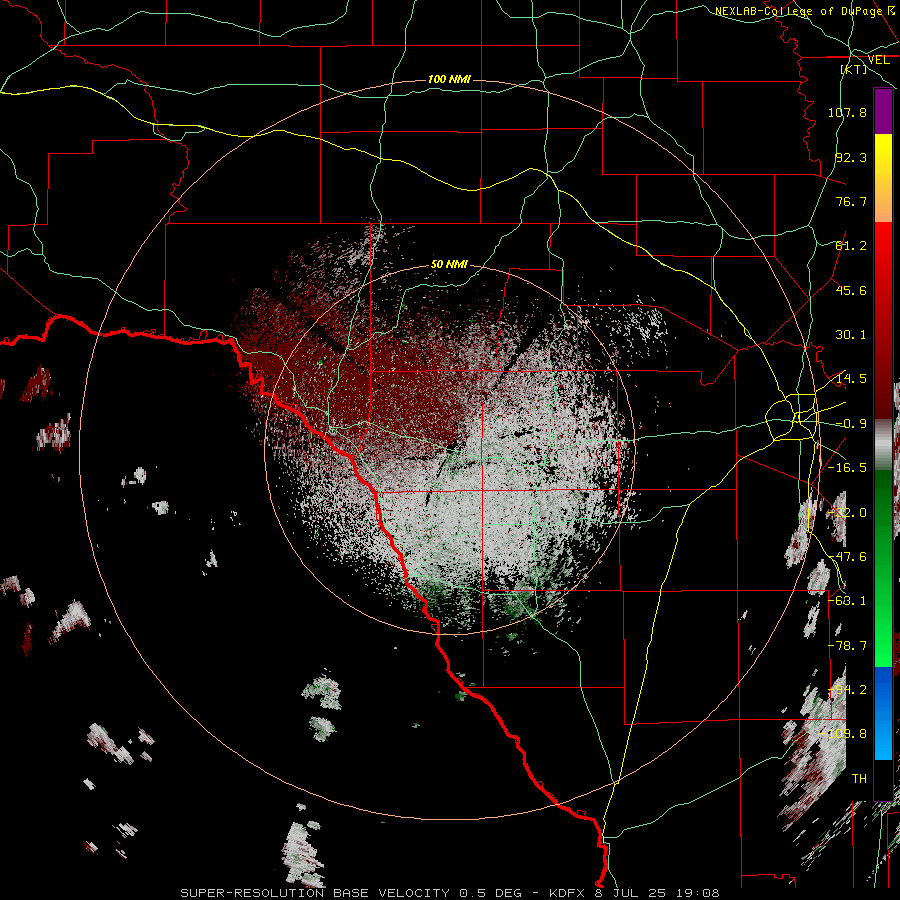The width and height of the screenshot is (900, 900).
Task: Pick the gray near-zero segment of color bar
Action: [x=883, y=445]
